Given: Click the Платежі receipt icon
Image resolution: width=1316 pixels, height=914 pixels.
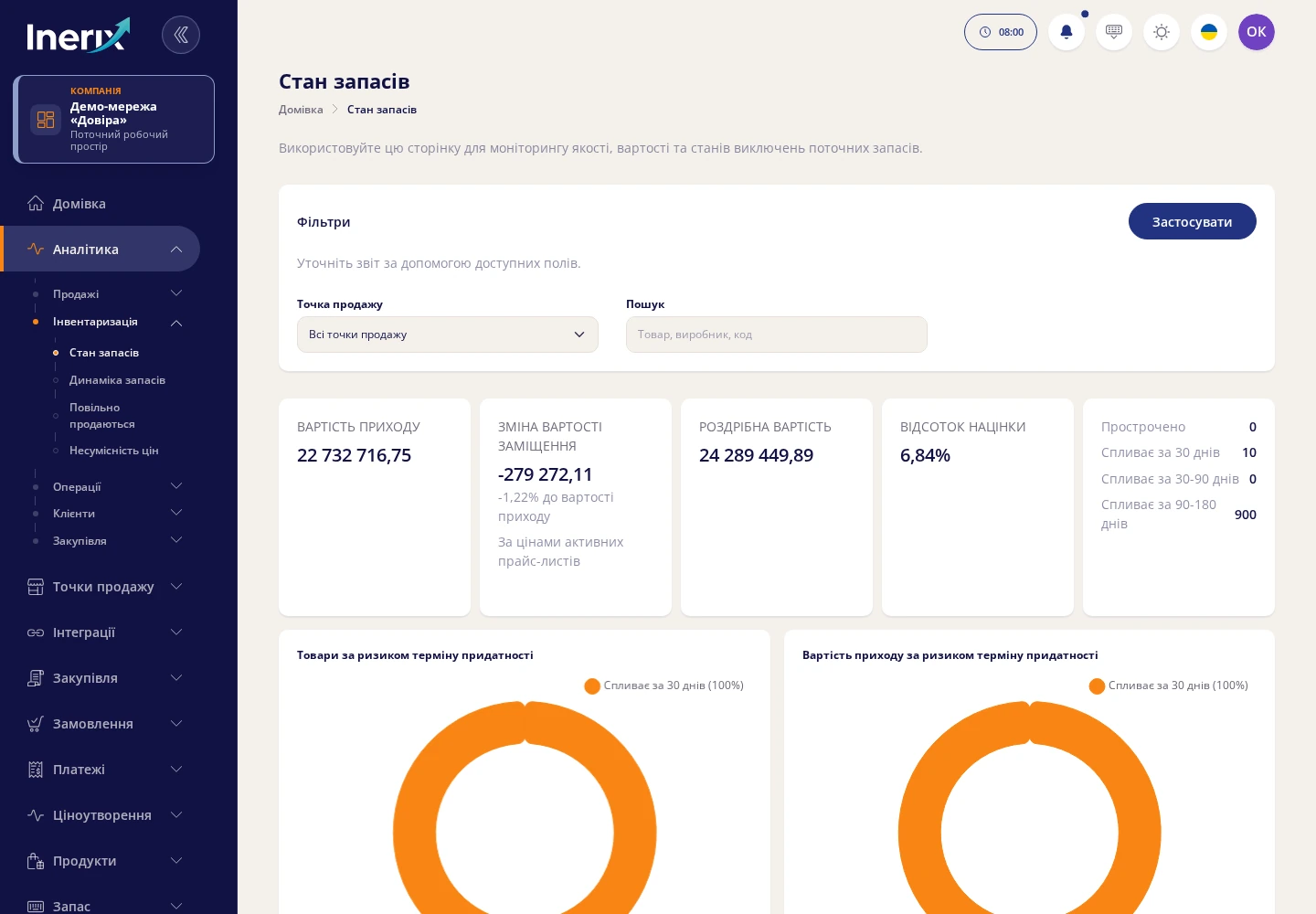Looking at the screenshot, I should coord(36,770).
